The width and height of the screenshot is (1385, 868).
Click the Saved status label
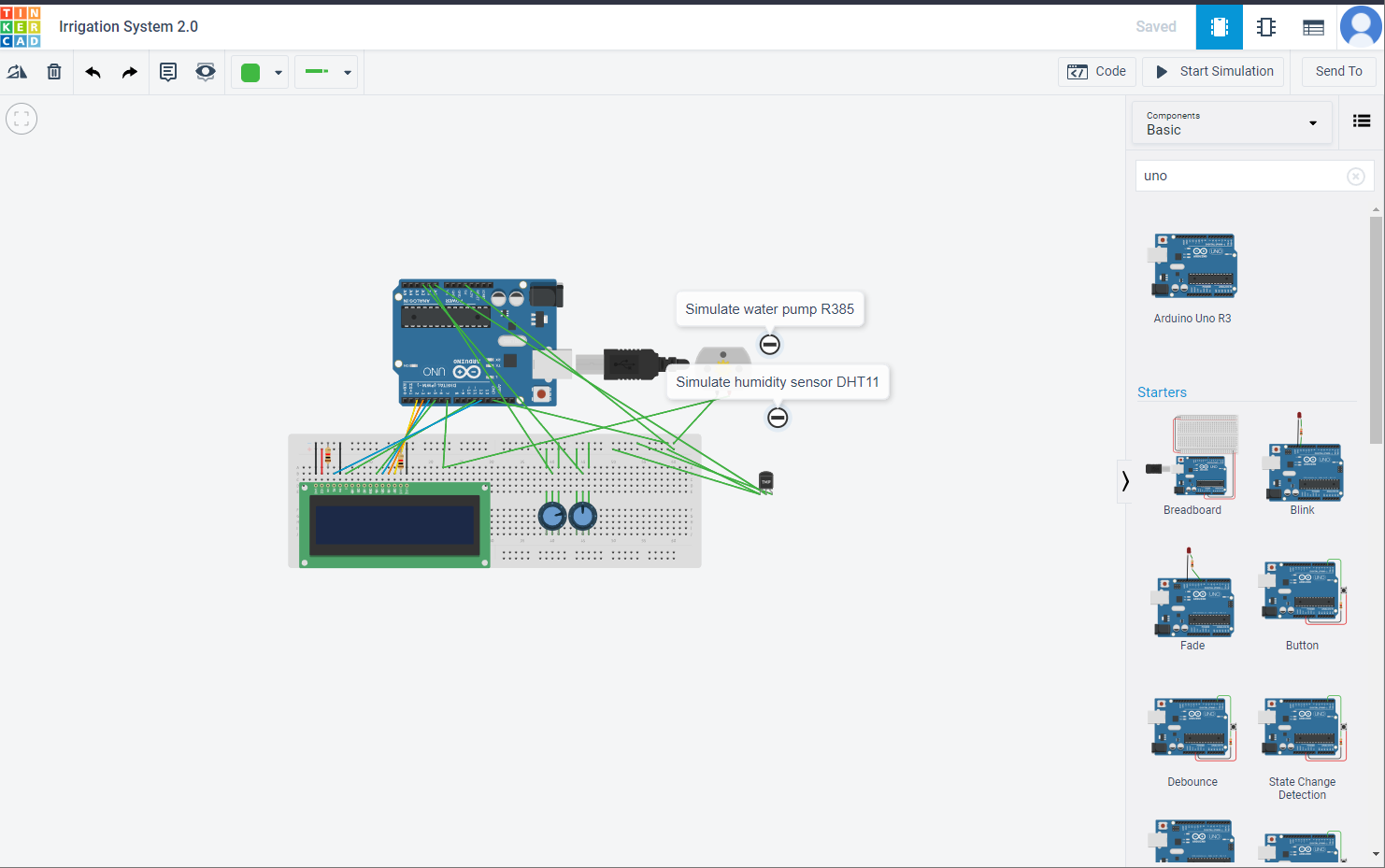click(x=1156, y=27)
